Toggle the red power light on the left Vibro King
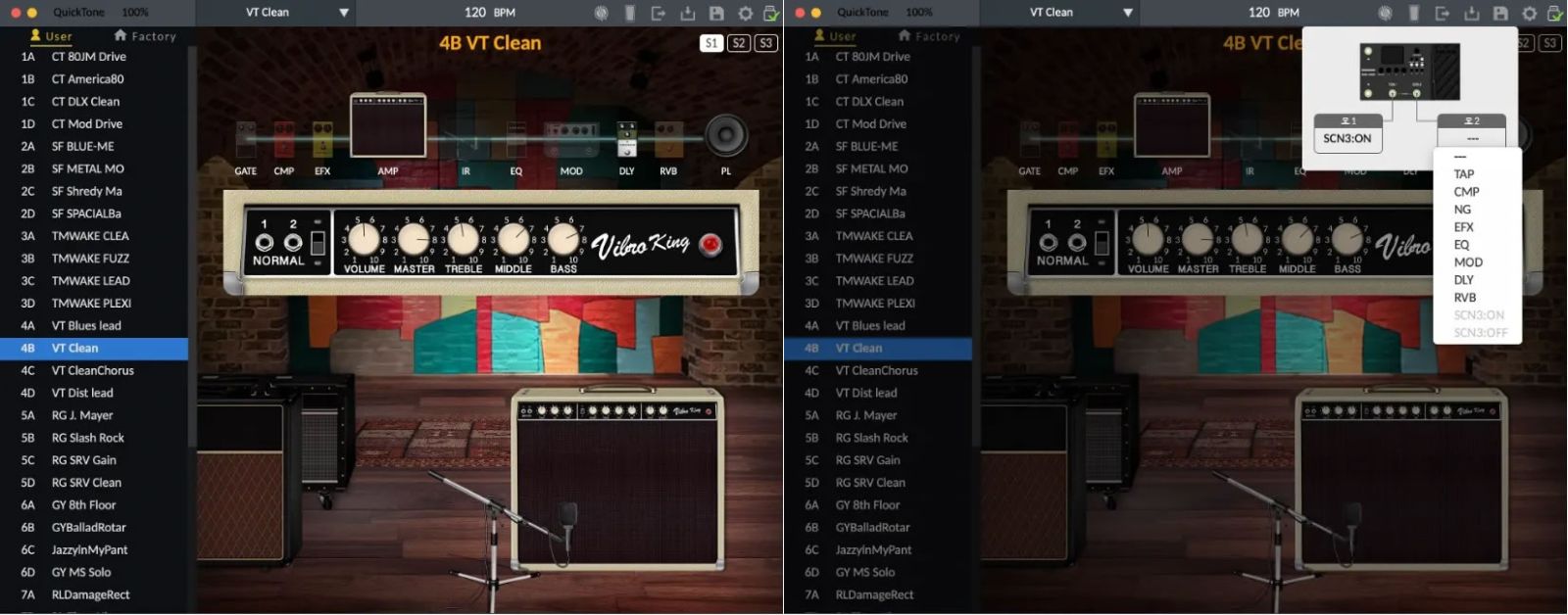 [x=710, y=244]
